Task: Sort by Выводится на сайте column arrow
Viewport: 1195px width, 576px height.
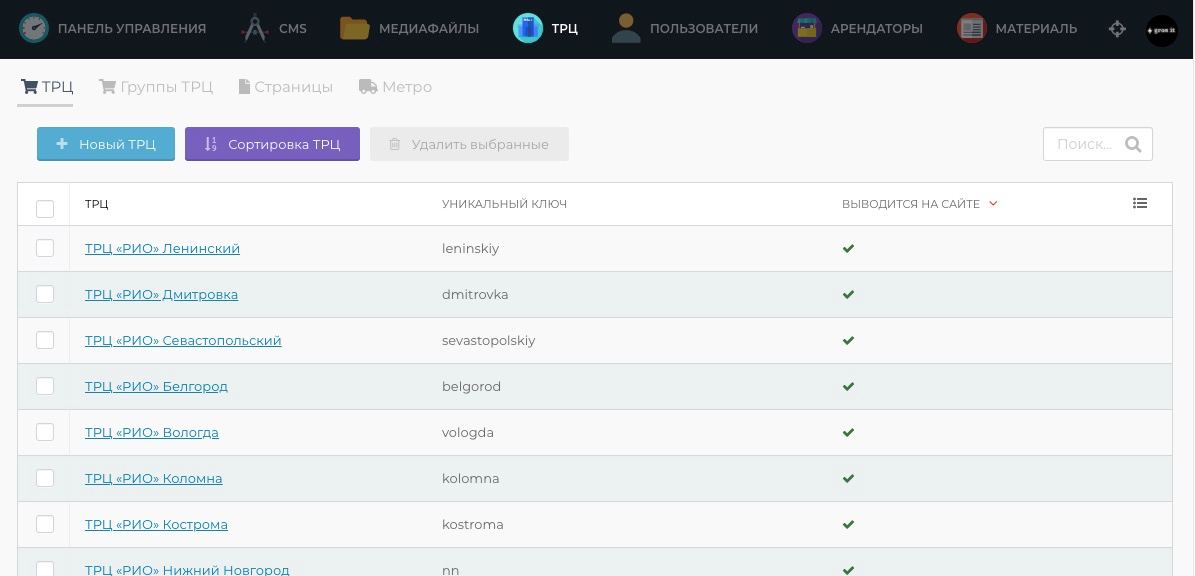Action: pyautogui.click(x=993, y=204)
